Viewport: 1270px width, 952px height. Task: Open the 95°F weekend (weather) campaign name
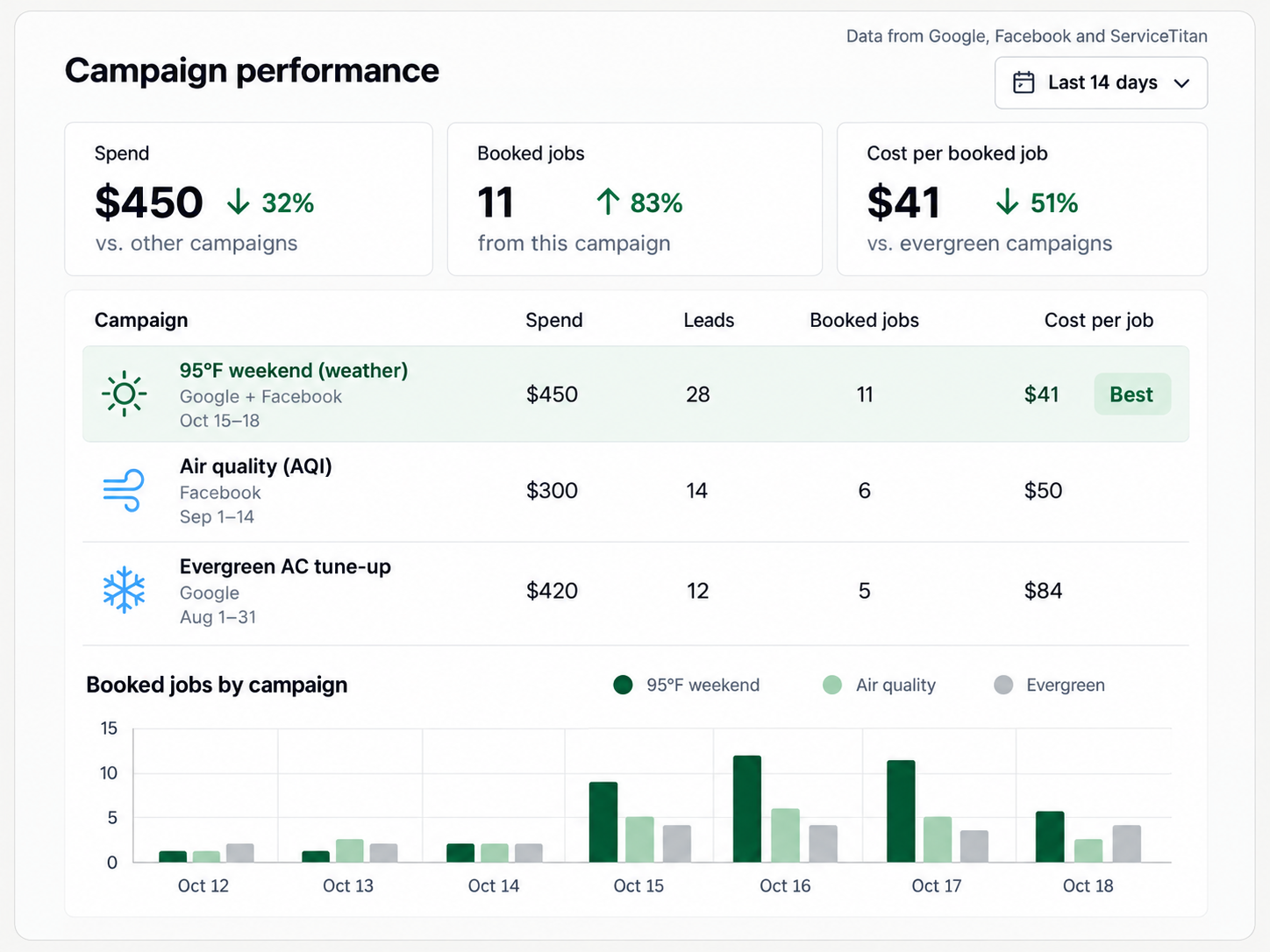coord(294,371)
